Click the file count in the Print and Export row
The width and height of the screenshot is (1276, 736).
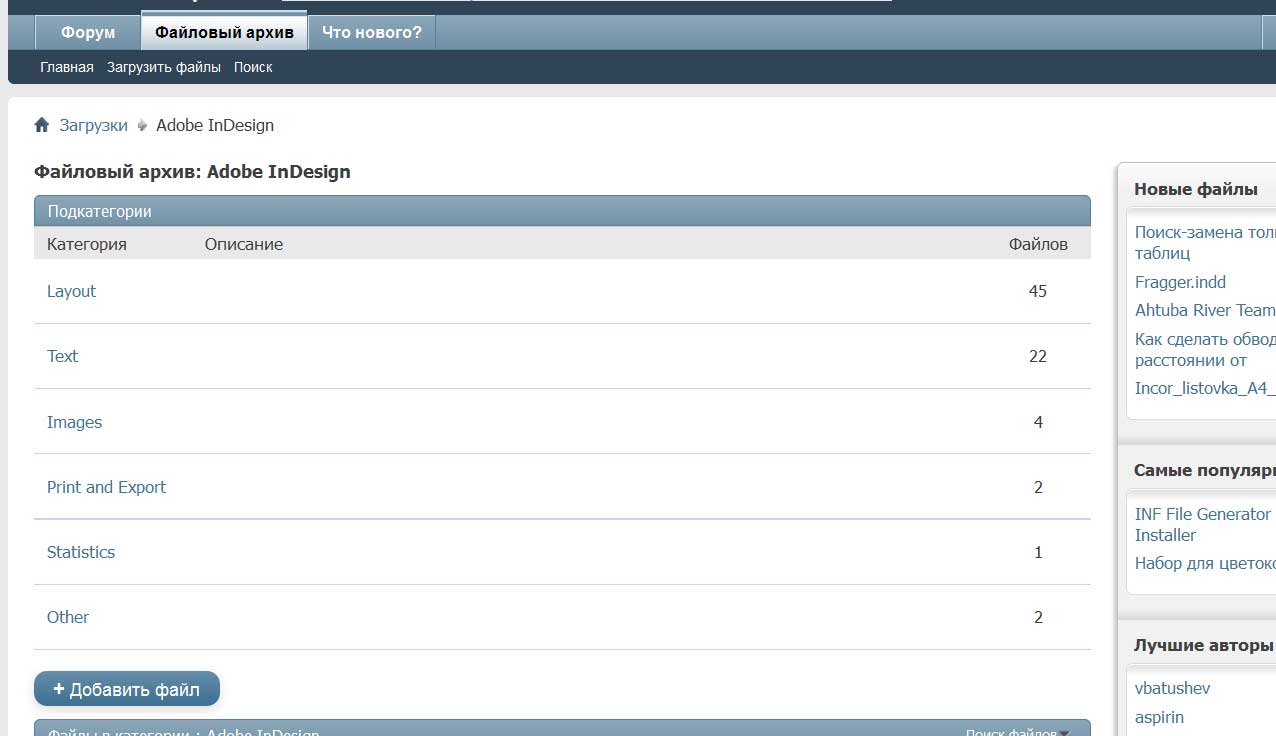coord(1038,487)
